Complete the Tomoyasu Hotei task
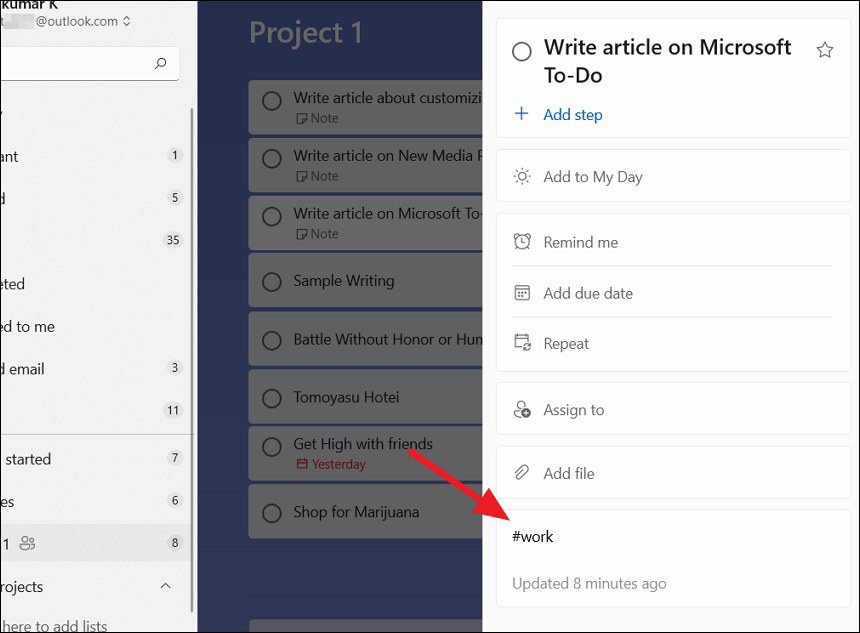Image resolution: width=860 pixels, height=633 pixels. 271,398
